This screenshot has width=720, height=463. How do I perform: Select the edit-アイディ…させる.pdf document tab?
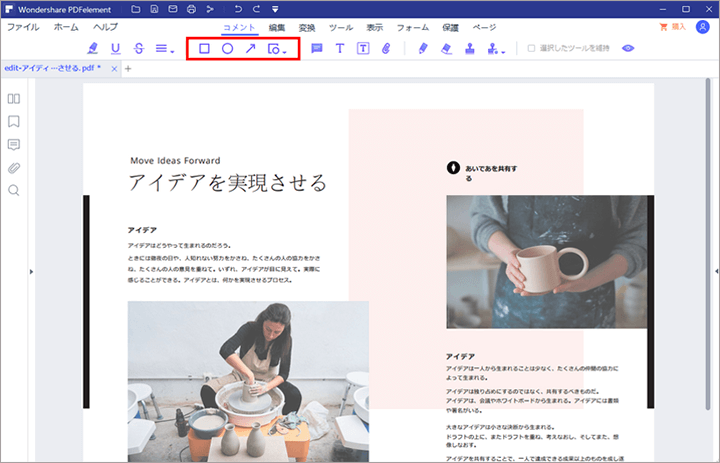[x=52, y=68]
